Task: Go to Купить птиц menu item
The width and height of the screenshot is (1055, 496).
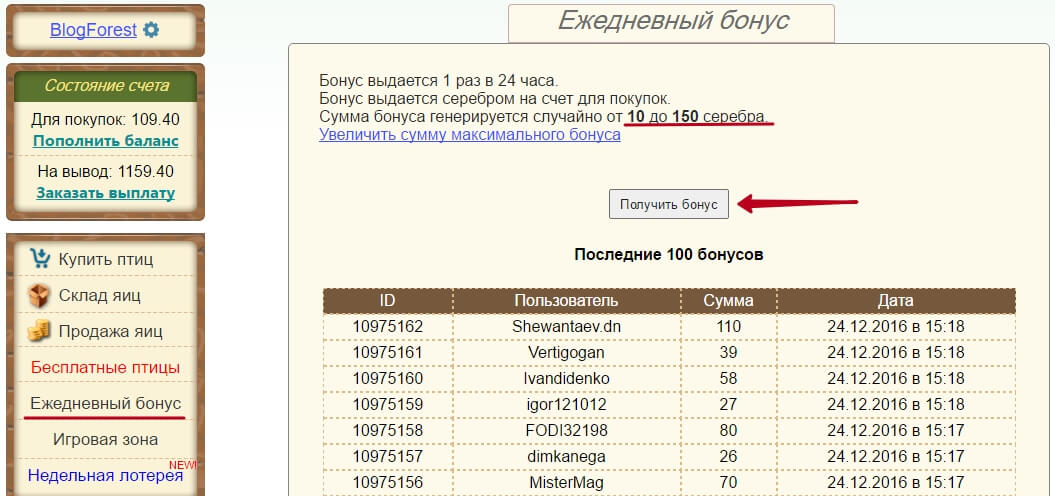Action: [106, 259]
